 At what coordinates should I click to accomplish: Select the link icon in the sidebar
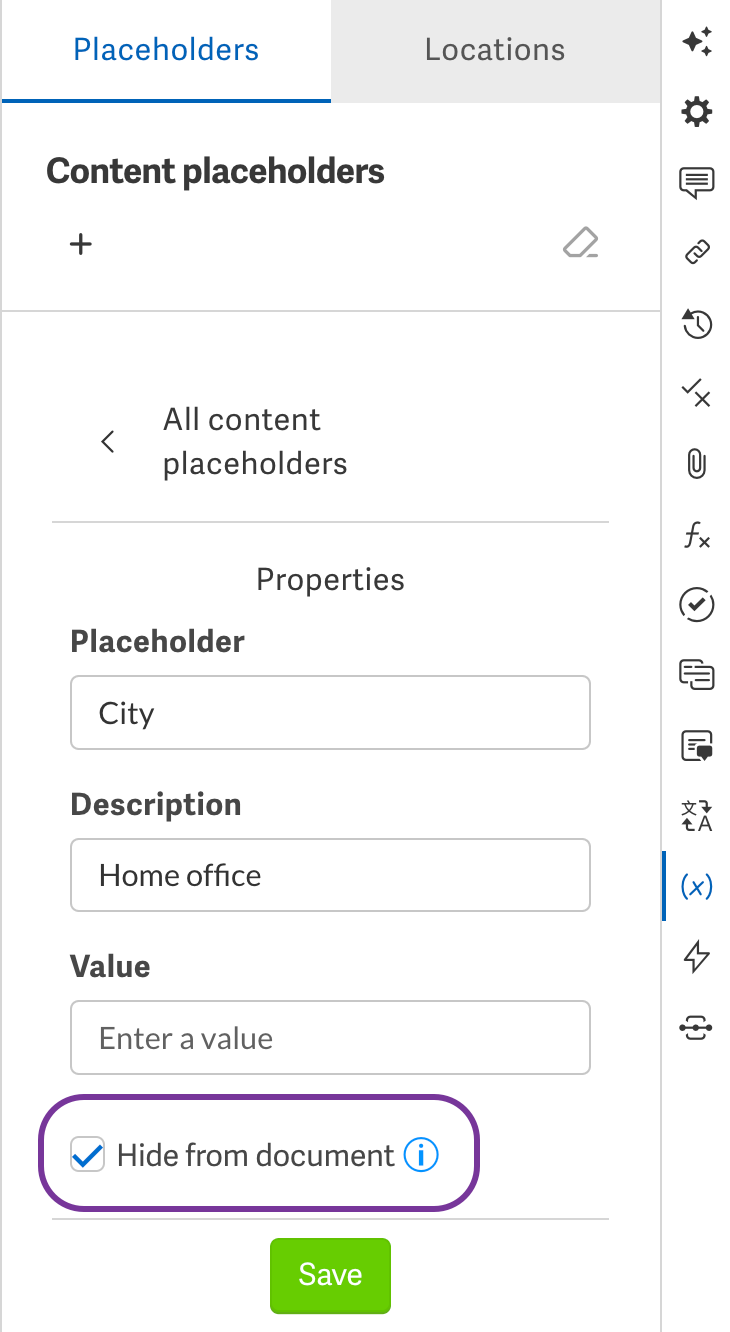(x=696, y=252)
